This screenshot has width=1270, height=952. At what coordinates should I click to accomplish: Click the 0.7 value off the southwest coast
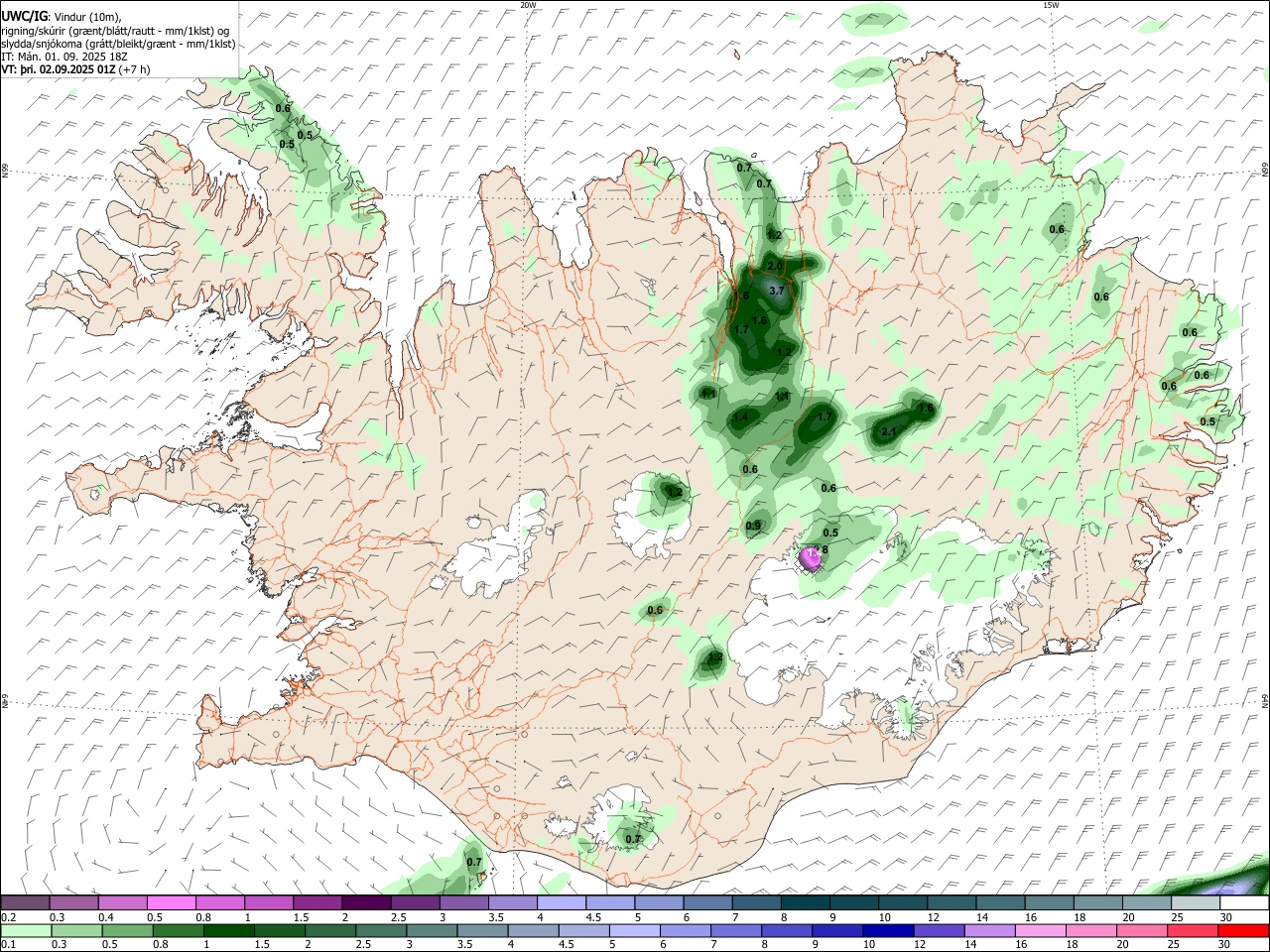(x=474, y=863)
